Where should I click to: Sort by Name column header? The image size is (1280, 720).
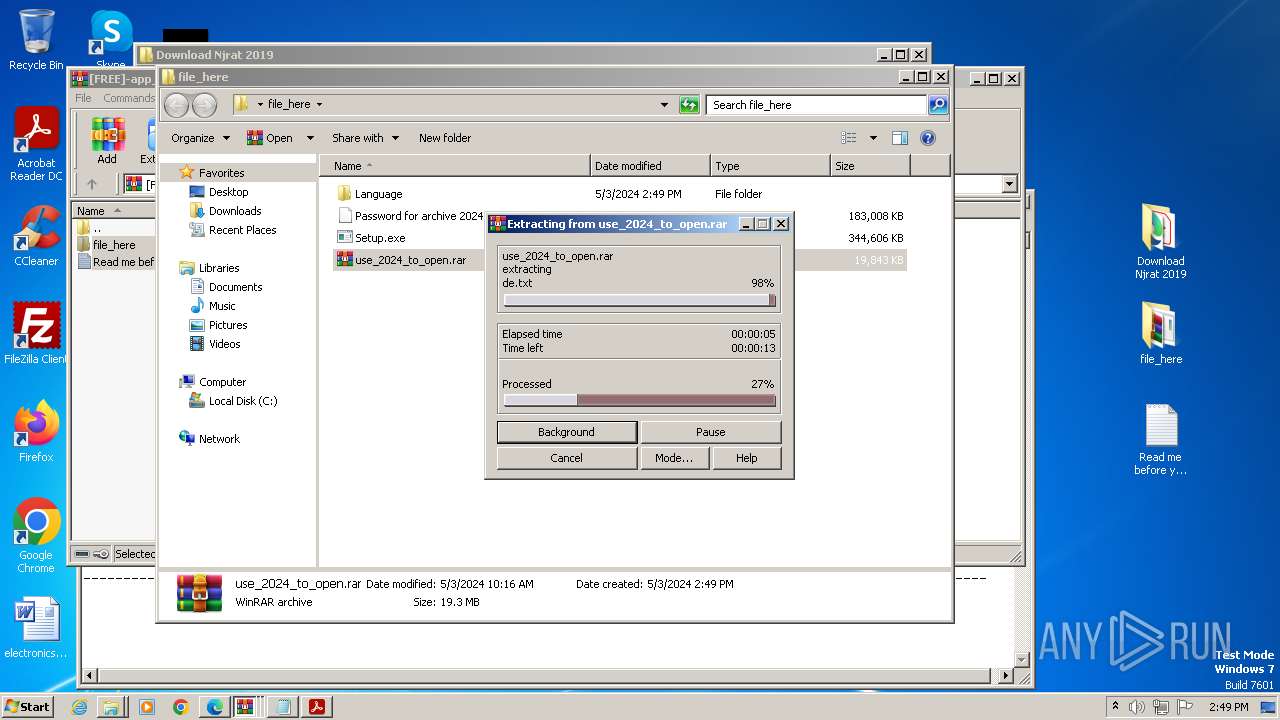coord(454,166)
